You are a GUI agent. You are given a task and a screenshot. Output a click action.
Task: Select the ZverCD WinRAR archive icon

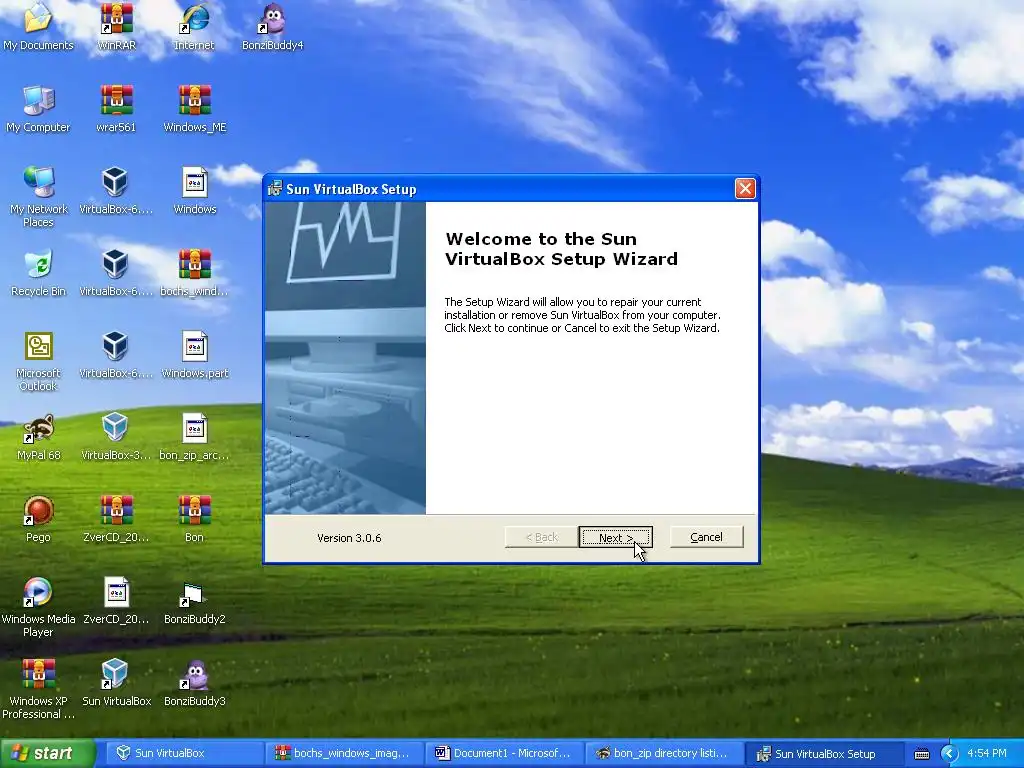(x=116, y=519)
